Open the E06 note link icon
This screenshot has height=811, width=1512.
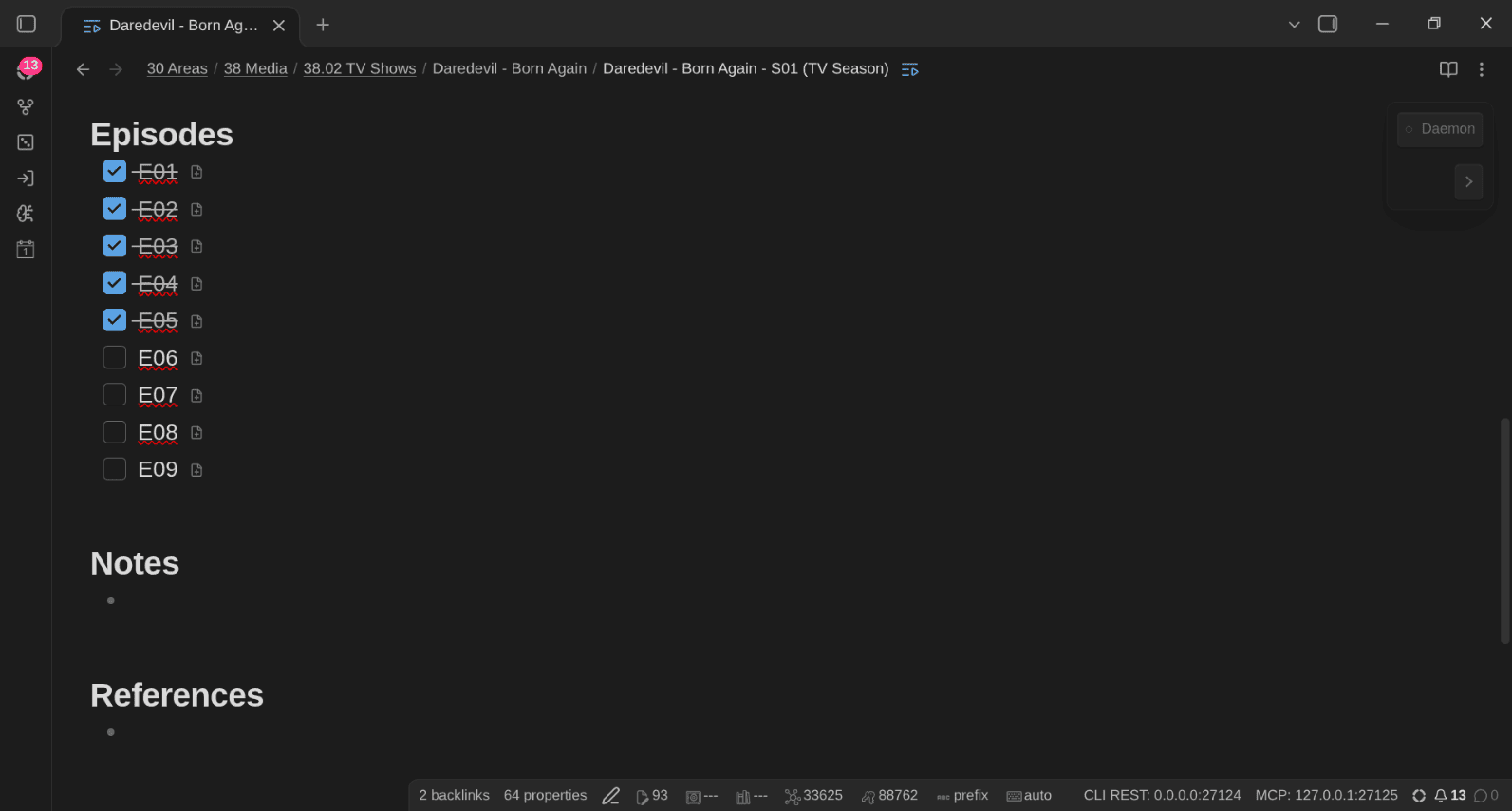196,358
